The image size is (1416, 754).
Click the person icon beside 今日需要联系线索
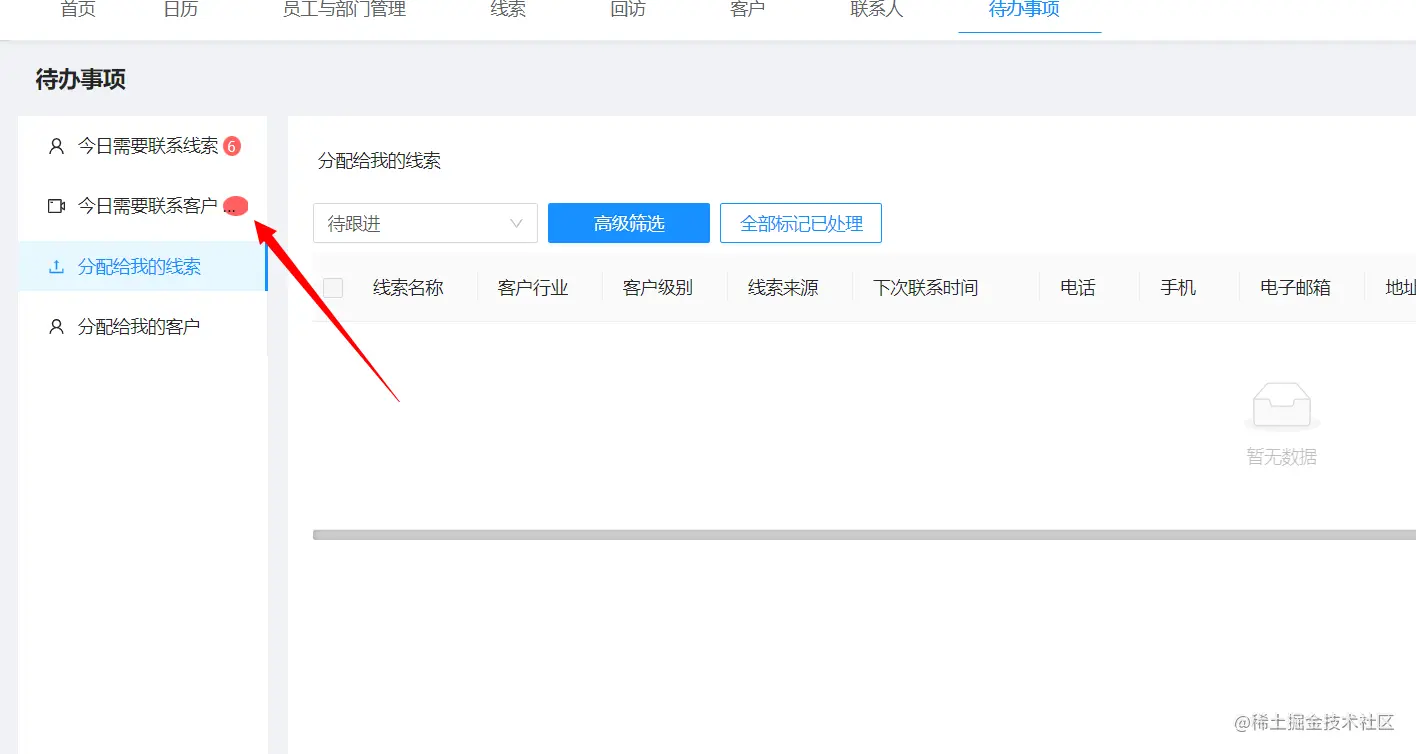click(x=56, y=146)
